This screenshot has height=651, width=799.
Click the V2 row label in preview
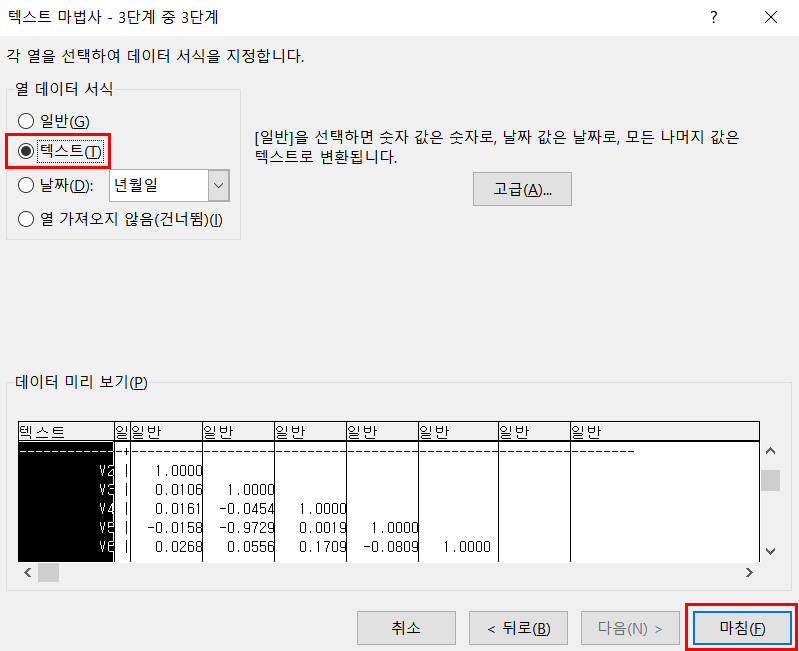[106, 471]
